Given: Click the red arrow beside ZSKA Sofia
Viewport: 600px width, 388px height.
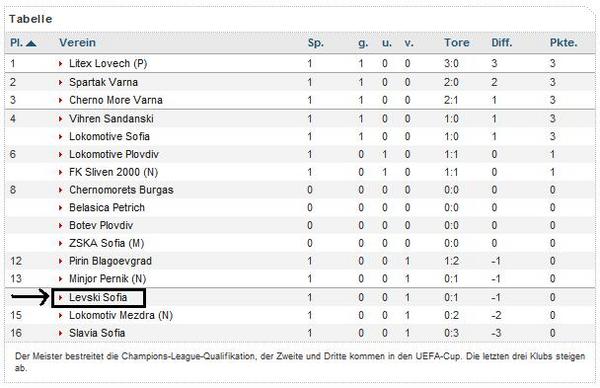Looking at the screenshot, I should [x=60, y=243].
